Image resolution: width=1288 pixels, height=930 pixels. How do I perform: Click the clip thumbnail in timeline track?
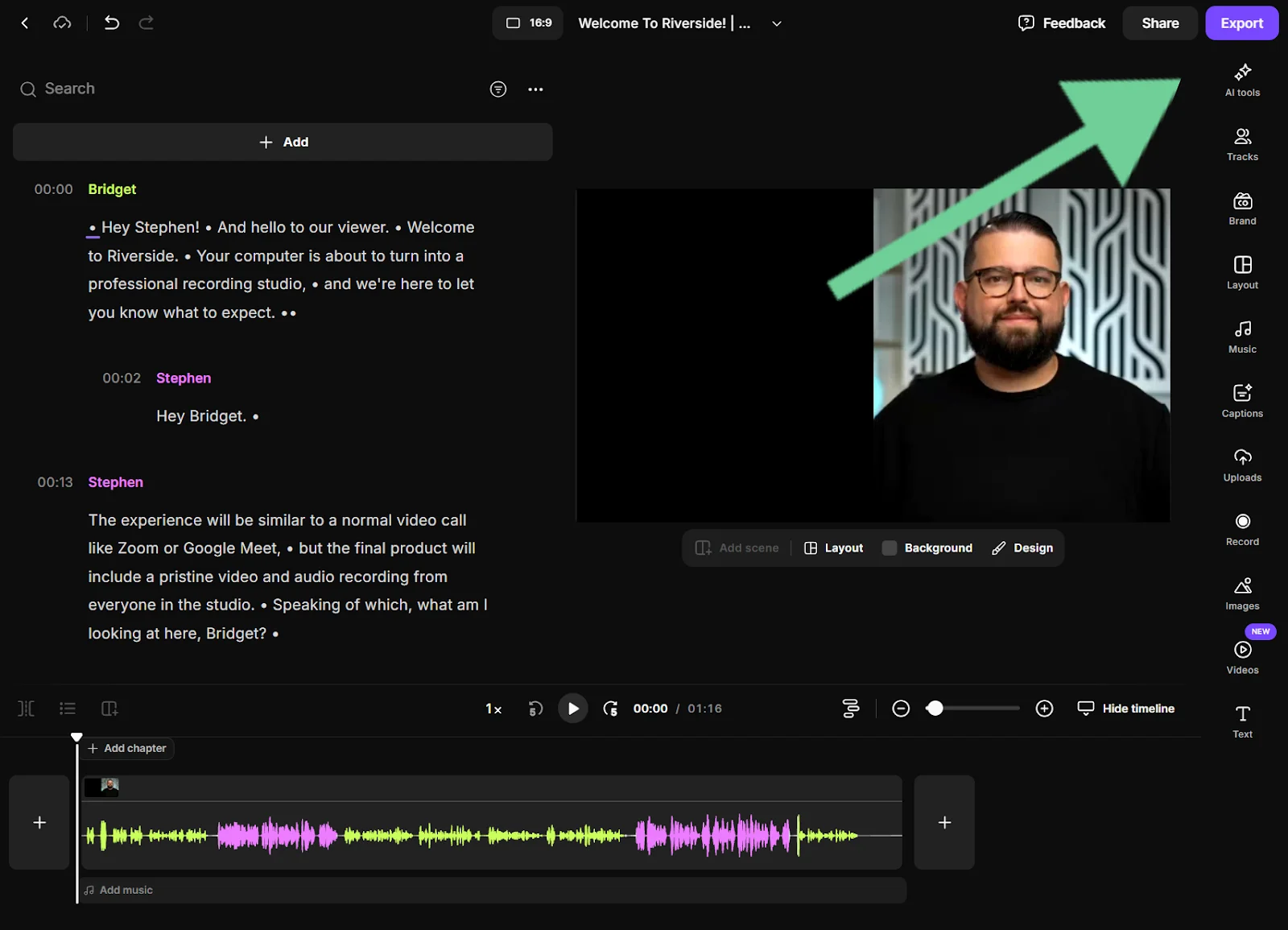click(101, 787)
